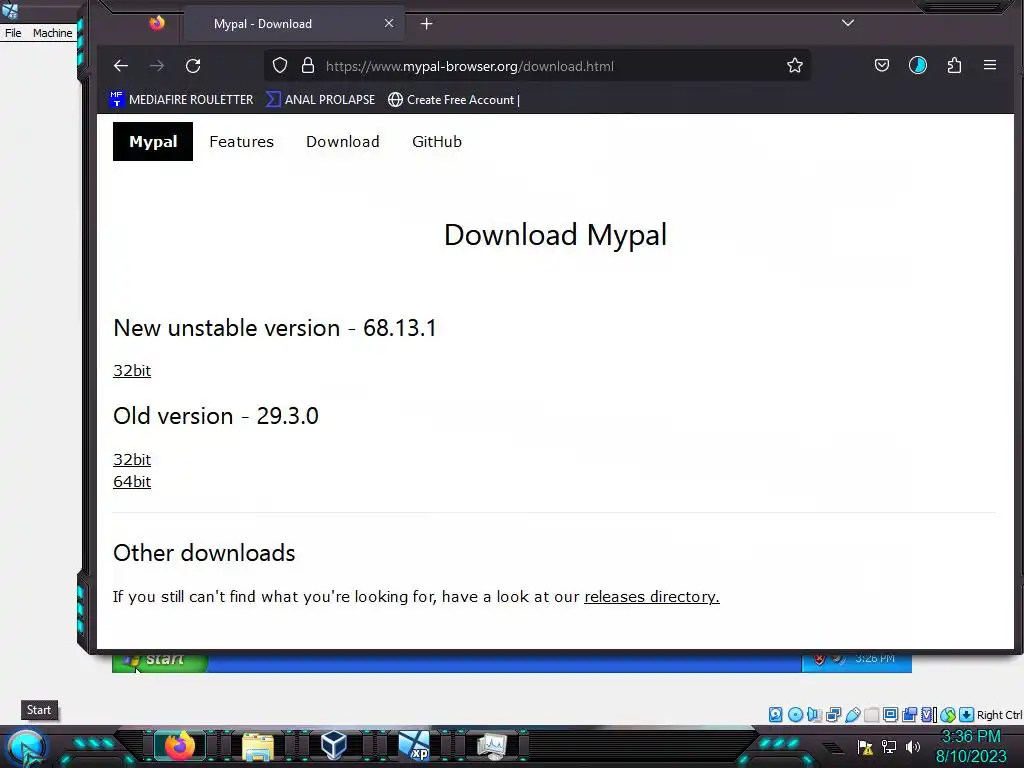Image resolution: width=1024 pixels, height=768 pixels.
Task: Click the Mypal home logo button
Action: [153, 142]
